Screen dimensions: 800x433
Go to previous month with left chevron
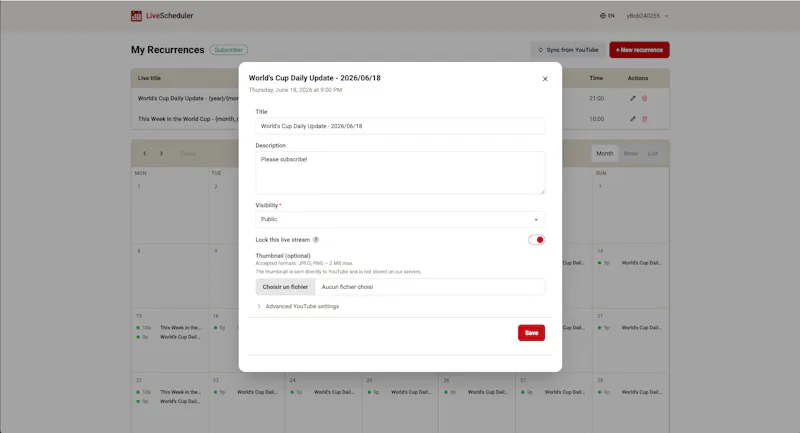click(x=145, y=154)
